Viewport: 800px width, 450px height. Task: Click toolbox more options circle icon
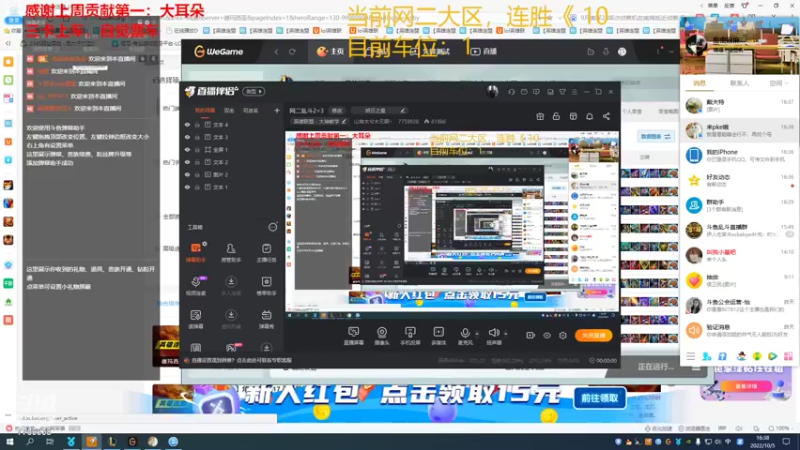click(273, 227)
